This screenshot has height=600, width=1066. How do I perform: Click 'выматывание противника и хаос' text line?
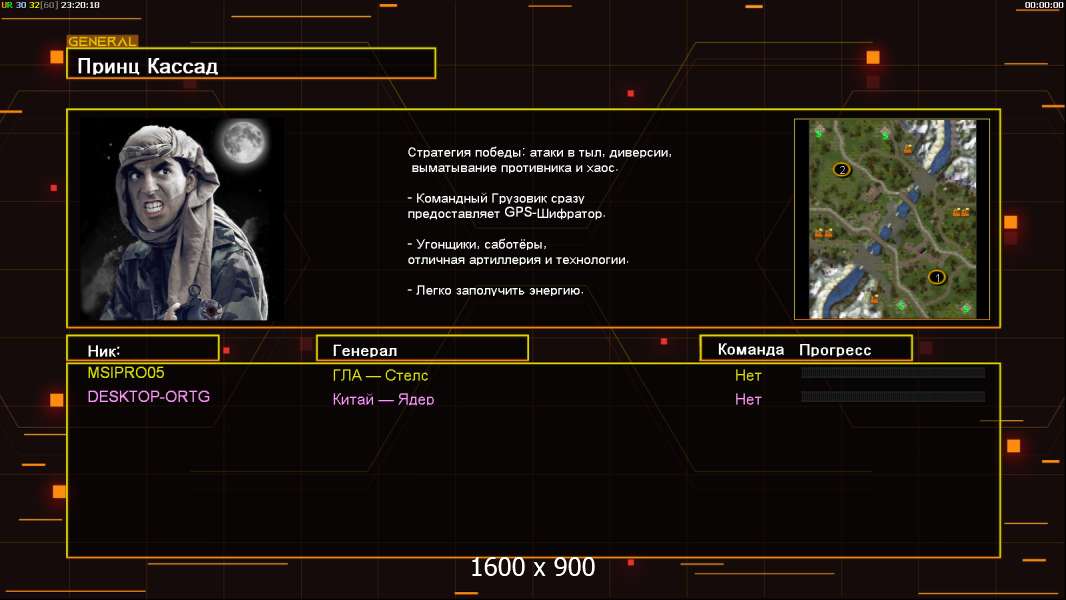tap(514, 168)
